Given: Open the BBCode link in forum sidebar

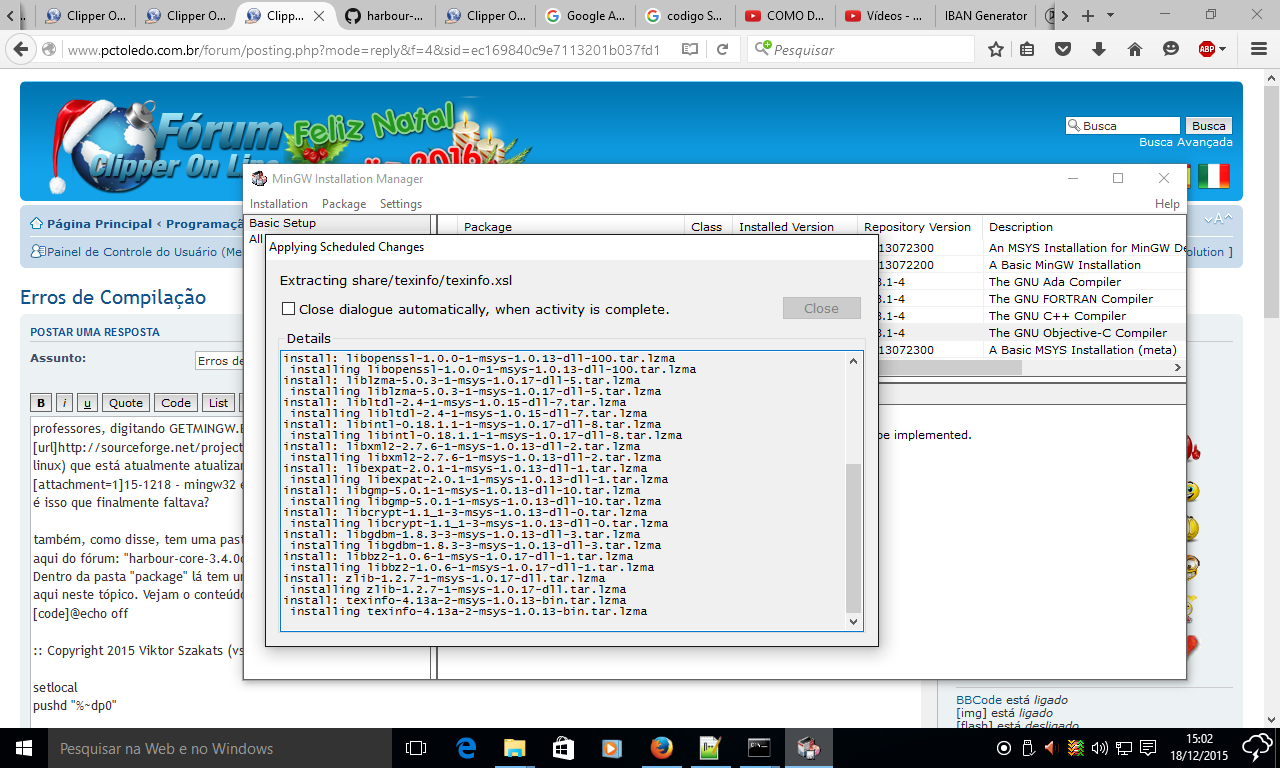Looking at the screenshot, I should pyautogui.click(x=978, y=700).
